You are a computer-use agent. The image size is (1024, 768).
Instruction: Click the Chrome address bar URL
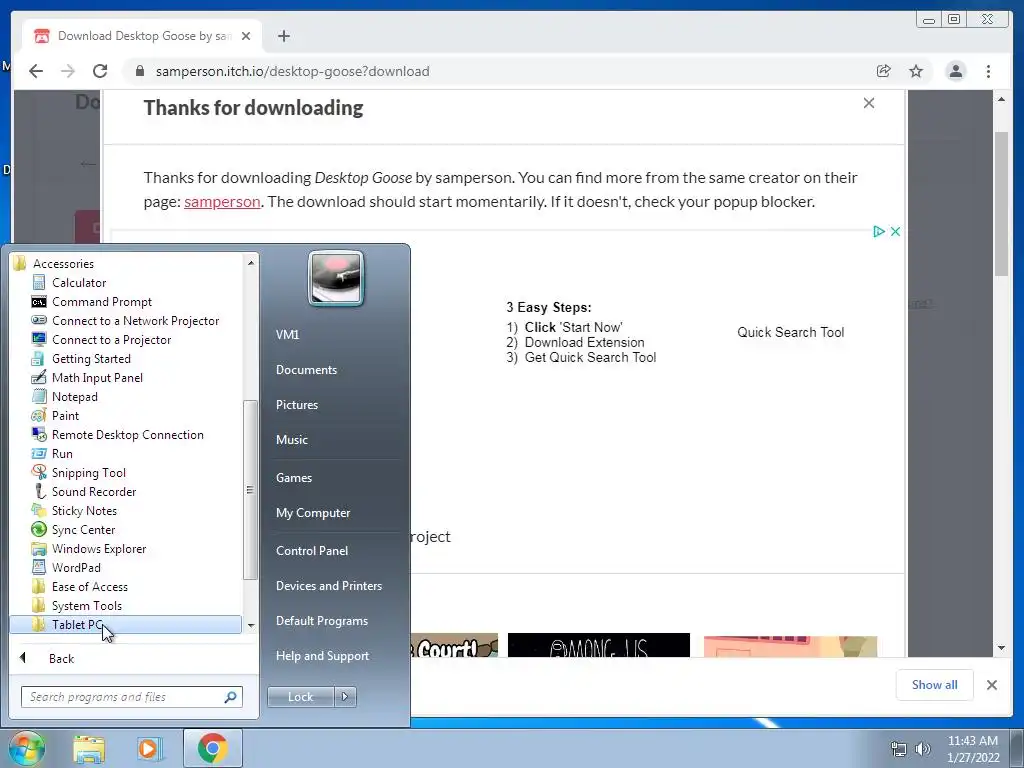[292, 71]
